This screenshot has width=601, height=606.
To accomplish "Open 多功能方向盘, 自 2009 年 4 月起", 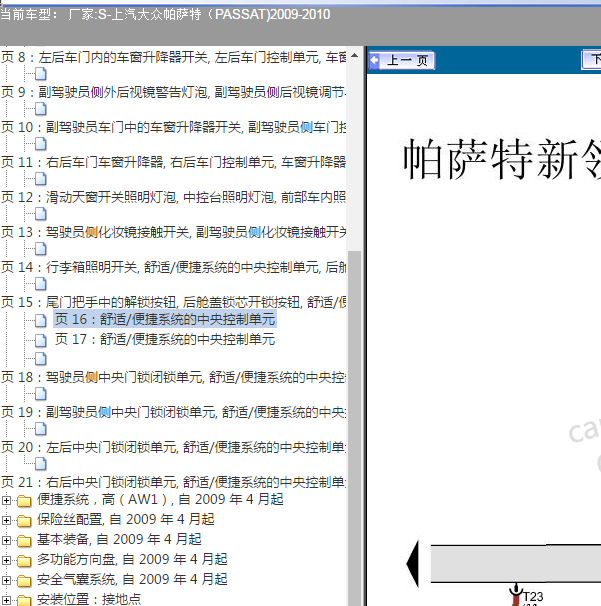I will tap(132, 559).
